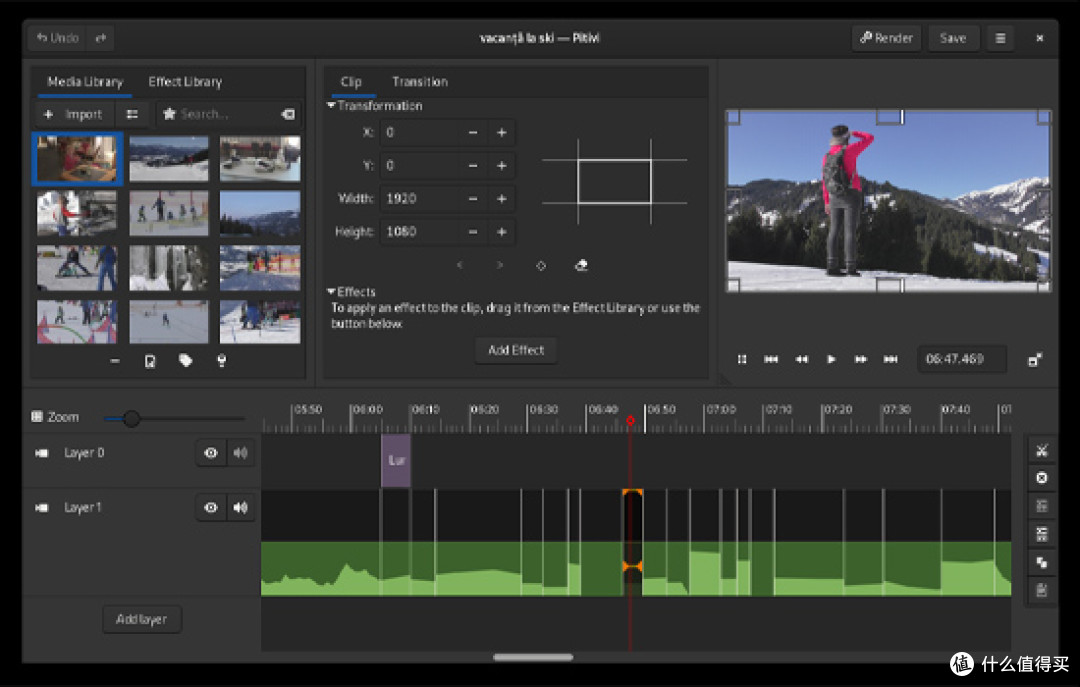Collapse the Effects section
Screen dimensions: 1080x687
coord(331,291)
